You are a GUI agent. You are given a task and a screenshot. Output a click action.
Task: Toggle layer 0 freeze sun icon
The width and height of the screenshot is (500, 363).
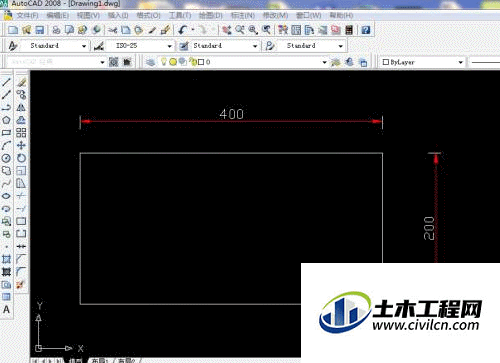click(173, 62)
